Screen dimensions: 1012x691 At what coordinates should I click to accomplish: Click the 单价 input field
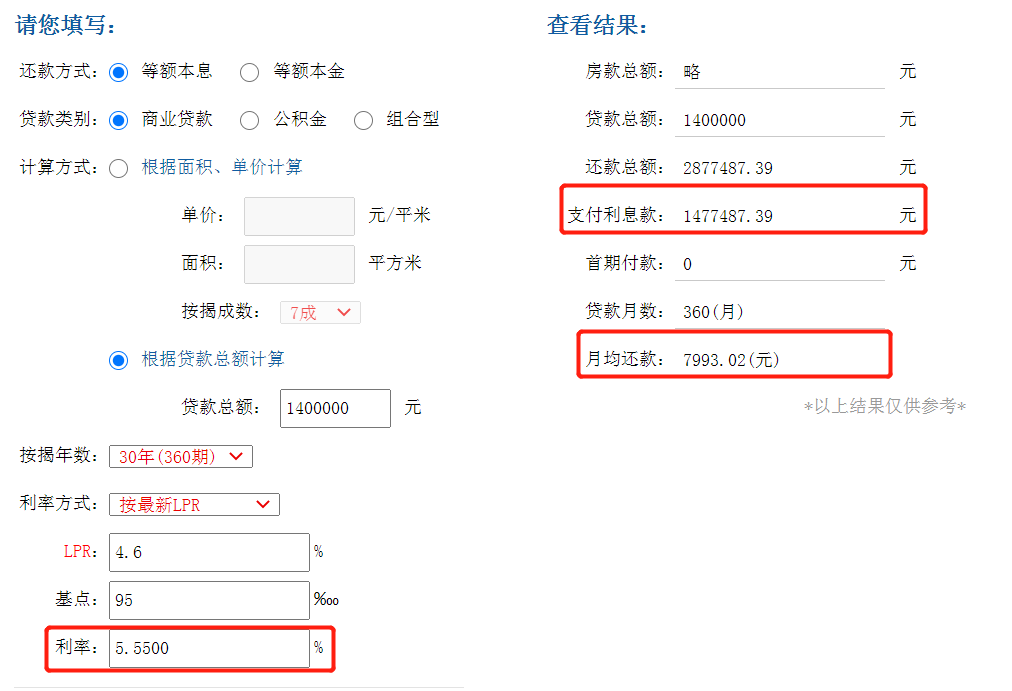[299, 216]
